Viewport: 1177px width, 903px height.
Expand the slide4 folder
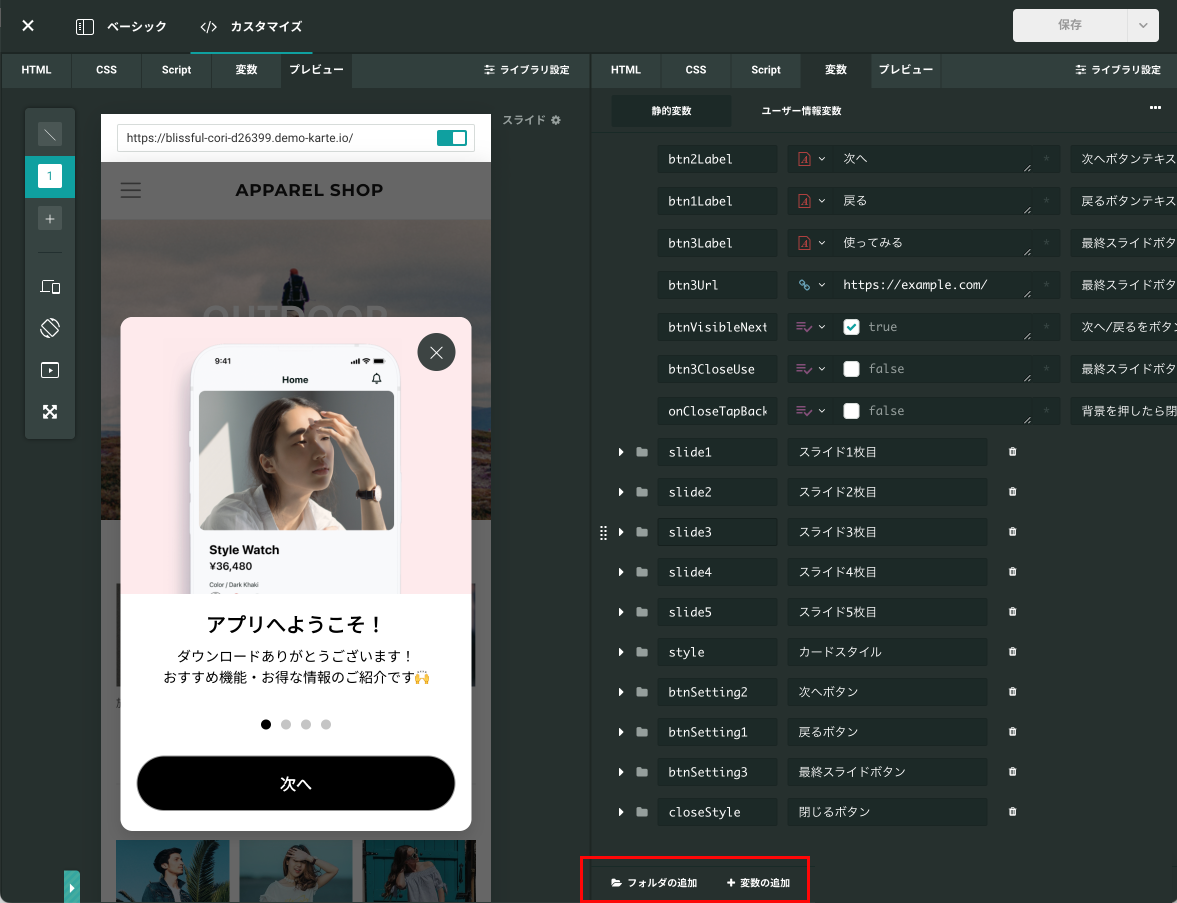pyautogui.click(x=621, y=572)
